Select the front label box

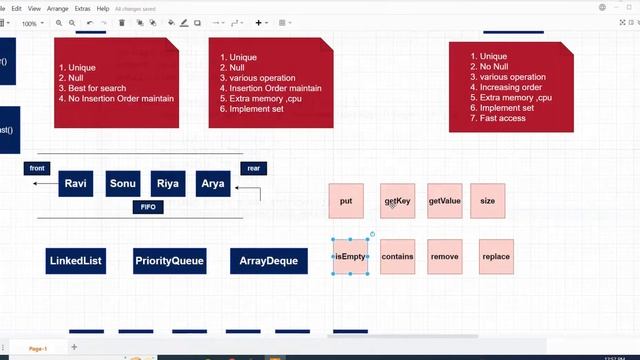point(37,168)
